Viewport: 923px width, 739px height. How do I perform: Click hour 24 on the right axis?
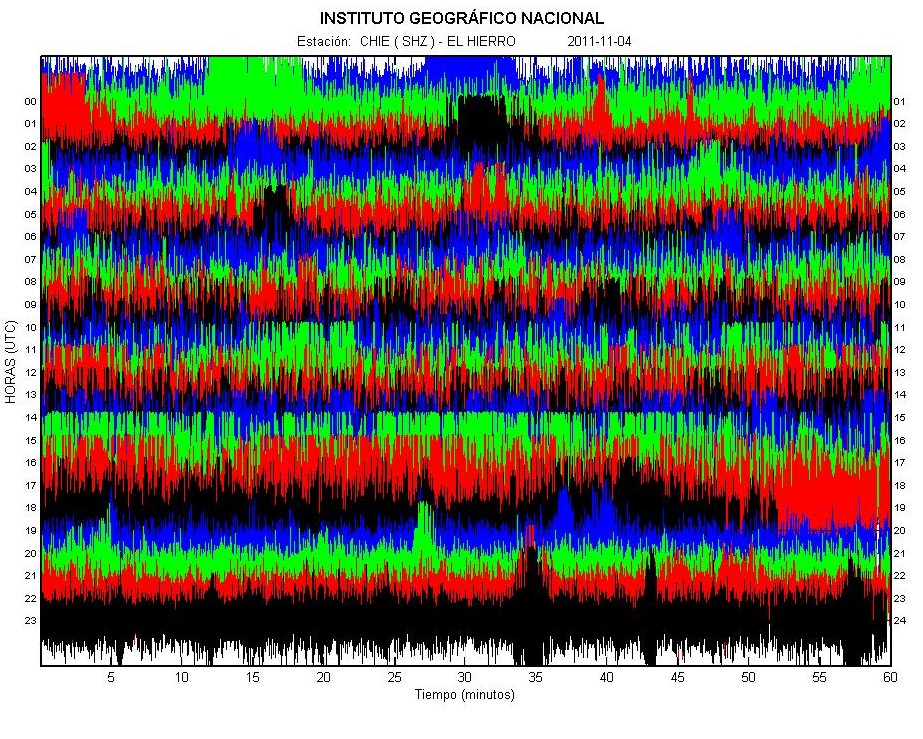[900, 620]
